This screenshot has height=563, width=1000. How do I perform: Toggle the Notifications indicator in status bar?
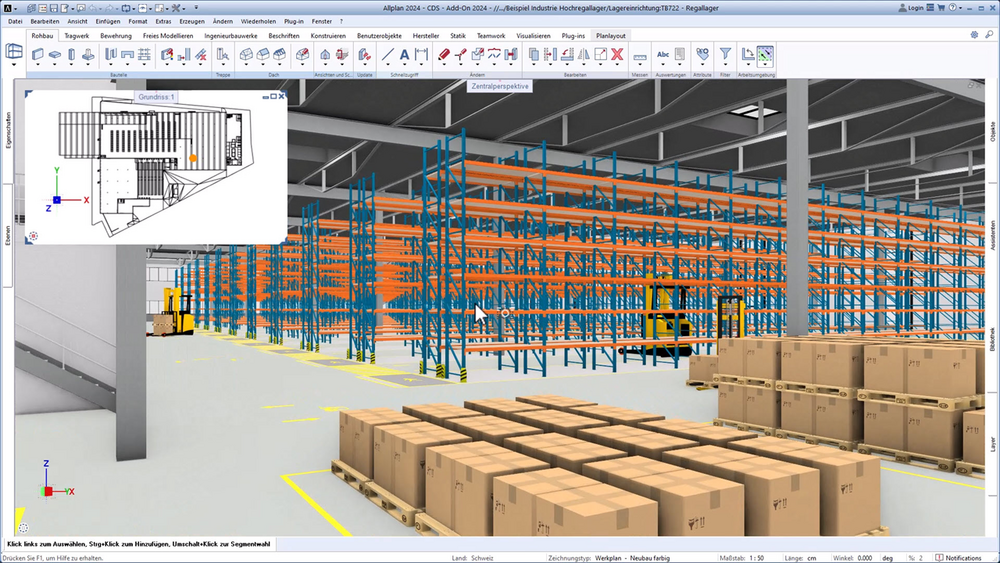click(x=958, y=558)
